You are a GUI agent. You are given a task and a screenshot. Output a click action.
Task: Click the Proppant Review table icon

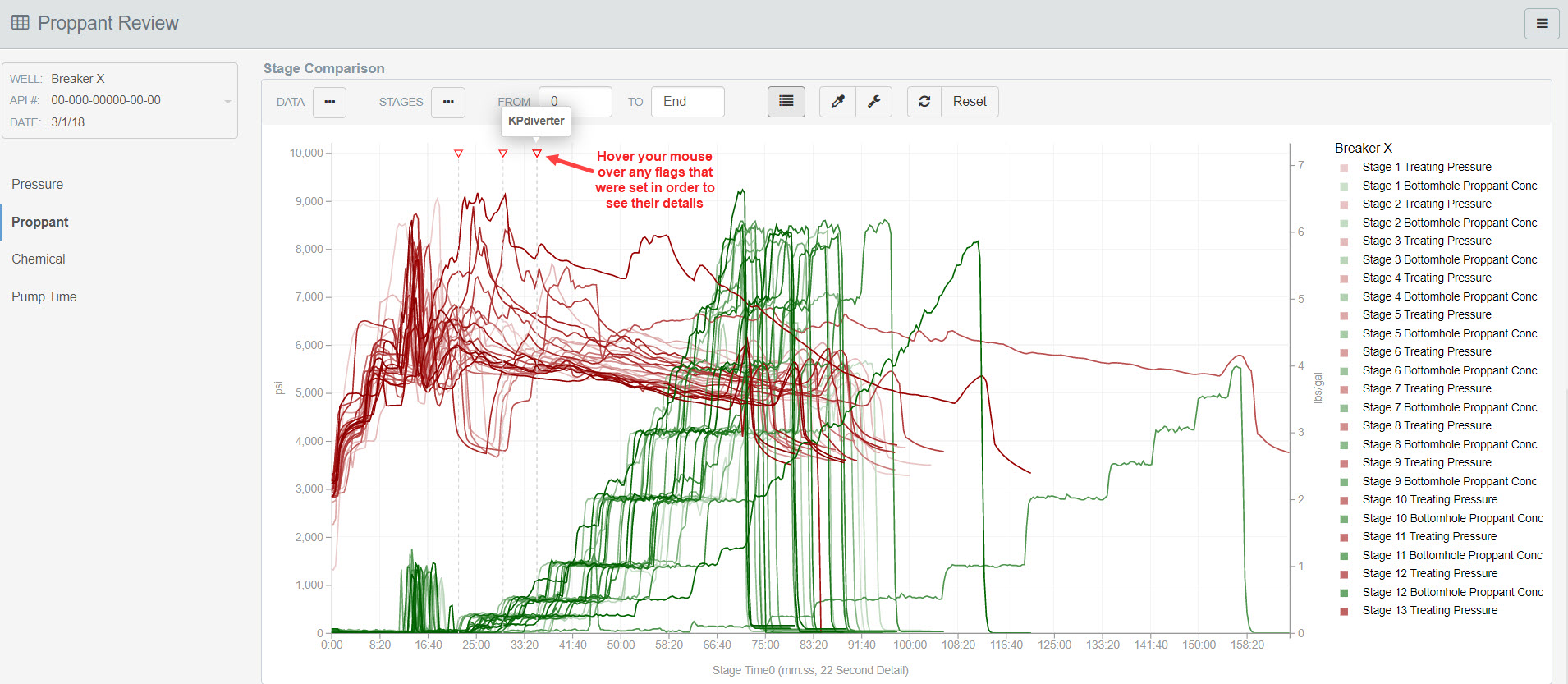point(21,23)
